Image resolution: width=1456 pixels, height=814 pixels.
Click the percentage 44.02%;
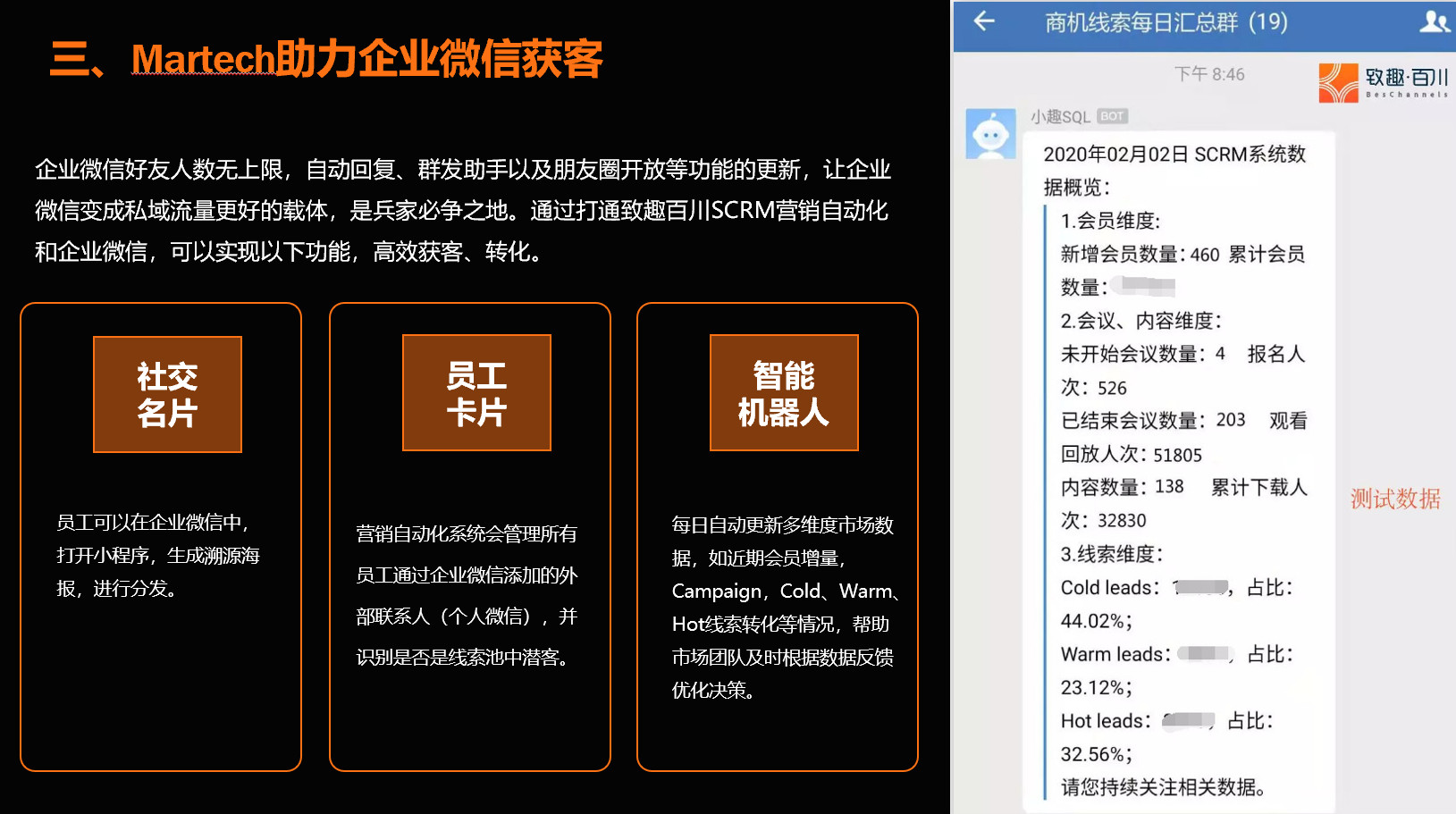pos(1097,621)
